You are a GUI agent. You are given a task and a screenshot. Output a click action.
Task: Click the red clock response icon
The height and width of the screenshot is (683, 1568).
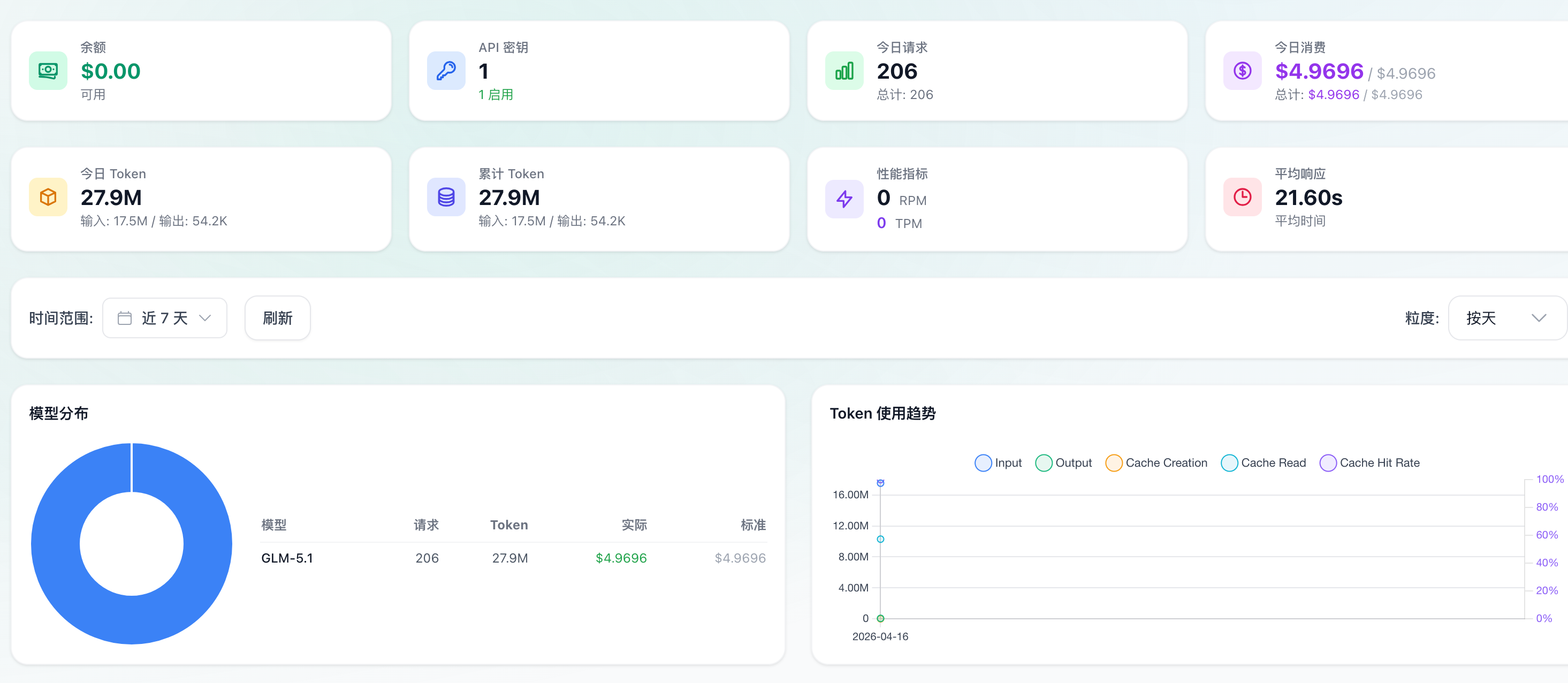pos(1242,197)
